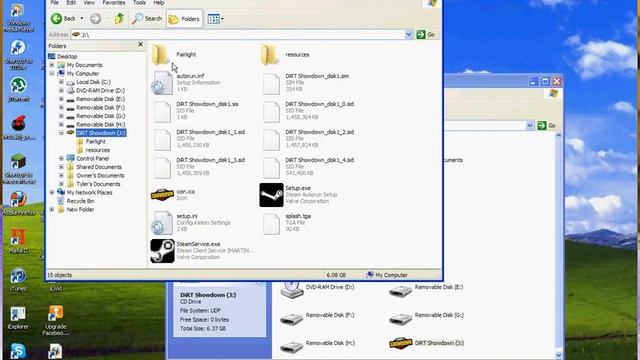Open the Tools menu
Viewport: 640px width, 360px height.
(139, 2)
